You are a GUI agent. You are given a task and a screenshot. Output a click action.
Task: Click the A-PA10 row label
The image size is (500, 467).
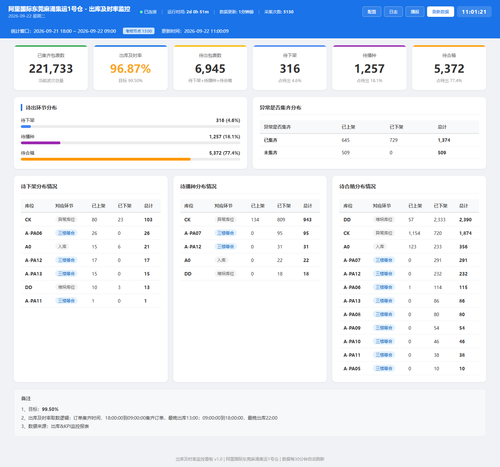pyautogui.click(x=352, y=341)
